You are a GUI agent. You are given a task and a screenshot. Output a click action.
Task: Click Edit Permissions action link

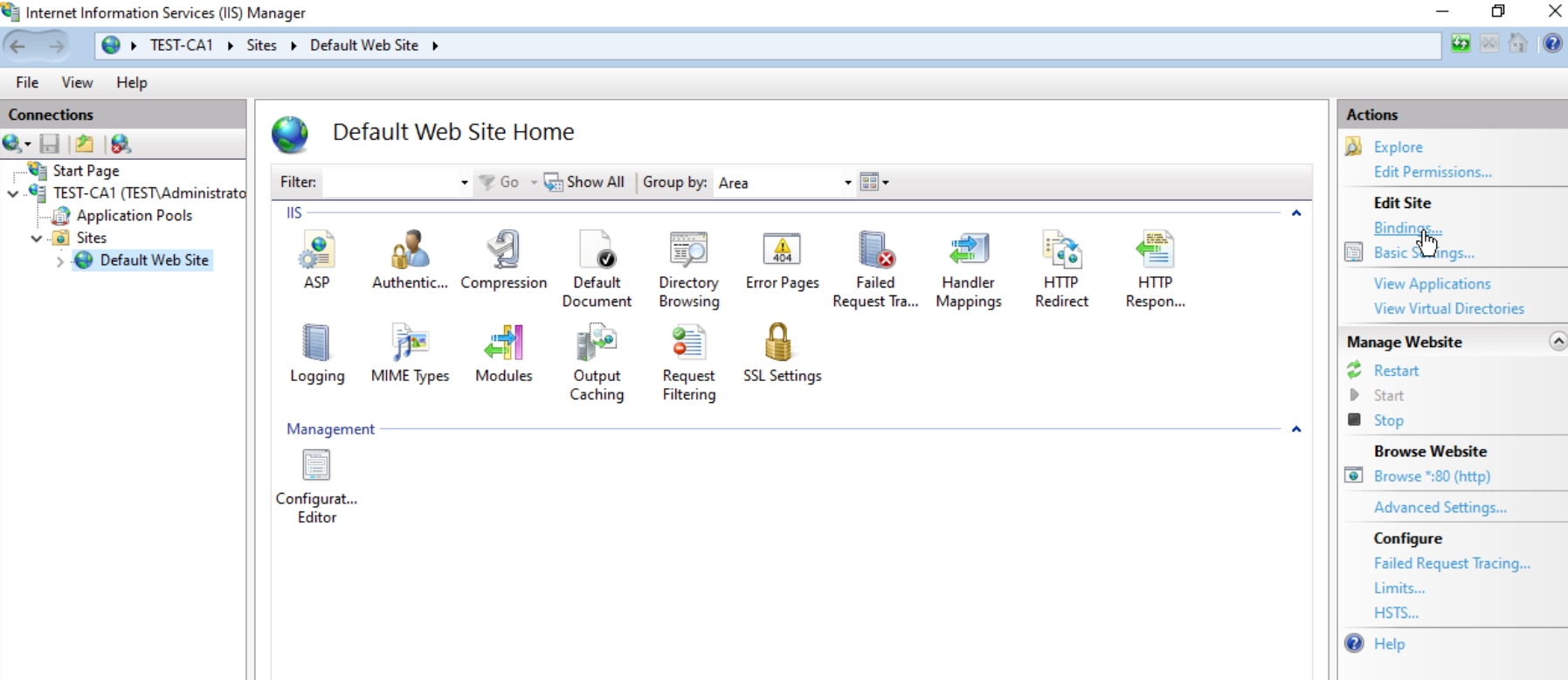click(x=1433, y=172)
